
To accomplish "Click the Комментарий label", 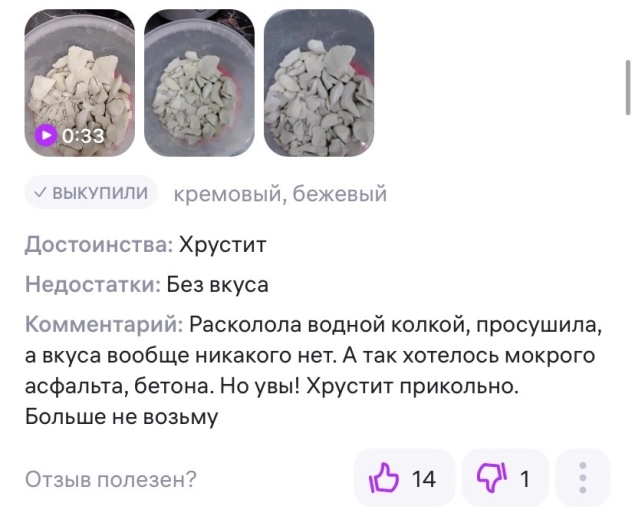I will tap(104, 324).
